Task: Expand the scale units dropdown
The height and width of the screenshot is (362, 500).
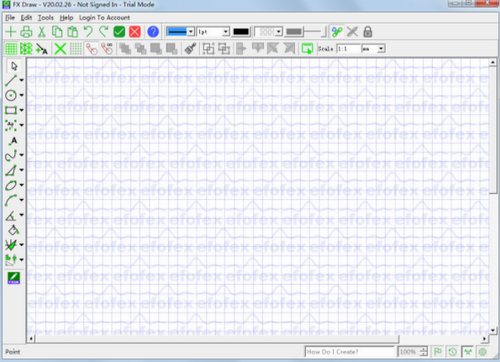Action: [x=374, y=49]
